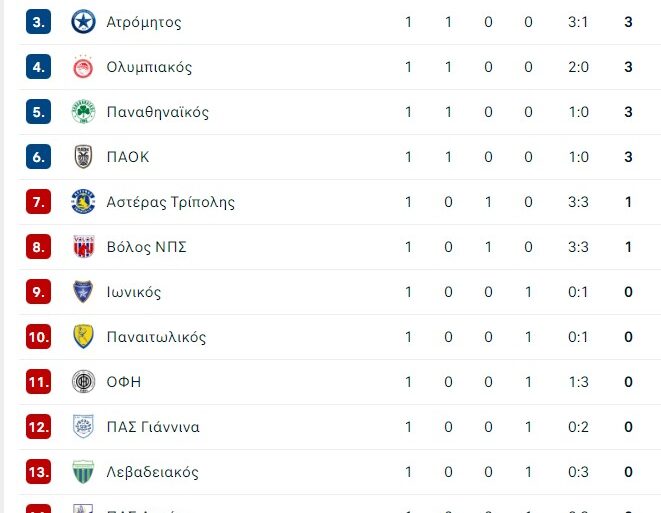661x513 pixels.
Task: Click the blue rank 6 badge
Action: tap(38, 157)
